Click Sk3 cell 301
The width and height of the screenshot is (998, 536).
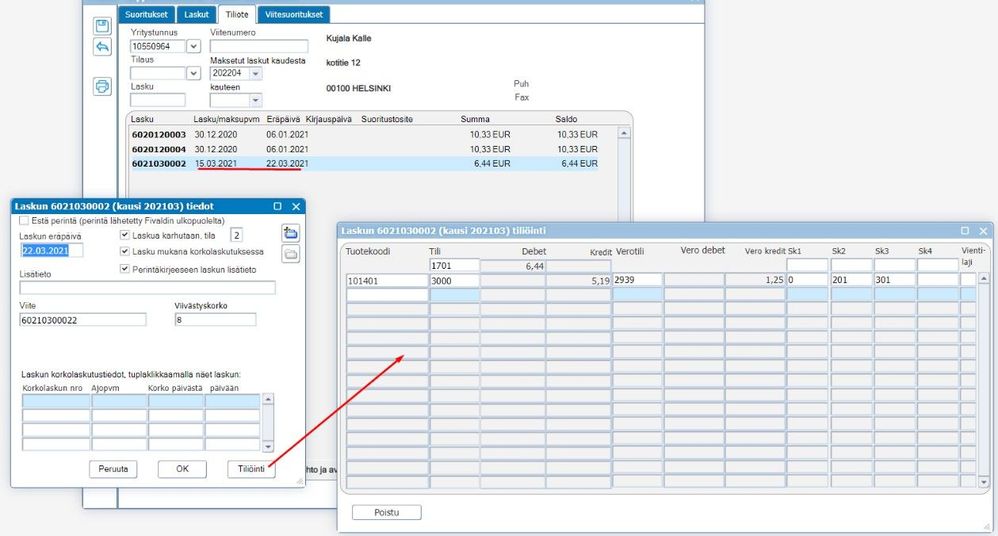tap(894, 280)
